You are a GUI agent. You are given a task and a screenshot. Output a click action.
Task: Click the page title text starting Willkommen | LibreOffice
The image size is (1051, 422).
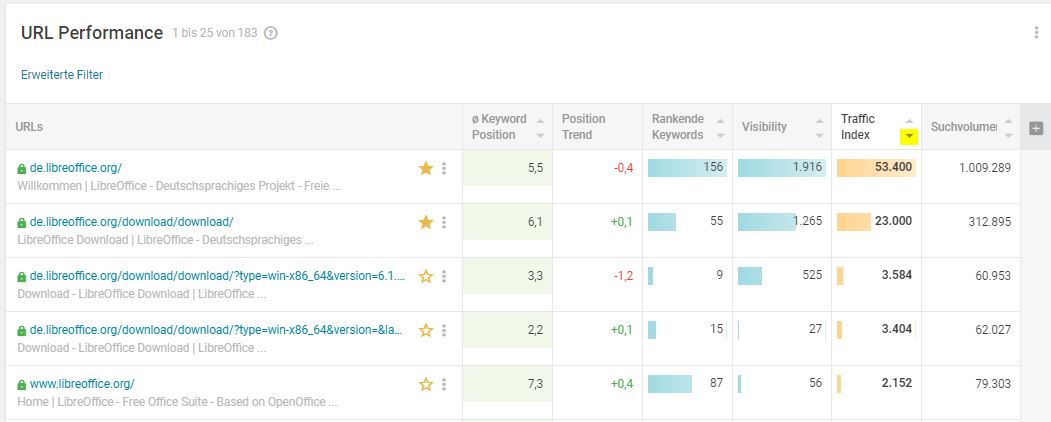tap(179, 186)
